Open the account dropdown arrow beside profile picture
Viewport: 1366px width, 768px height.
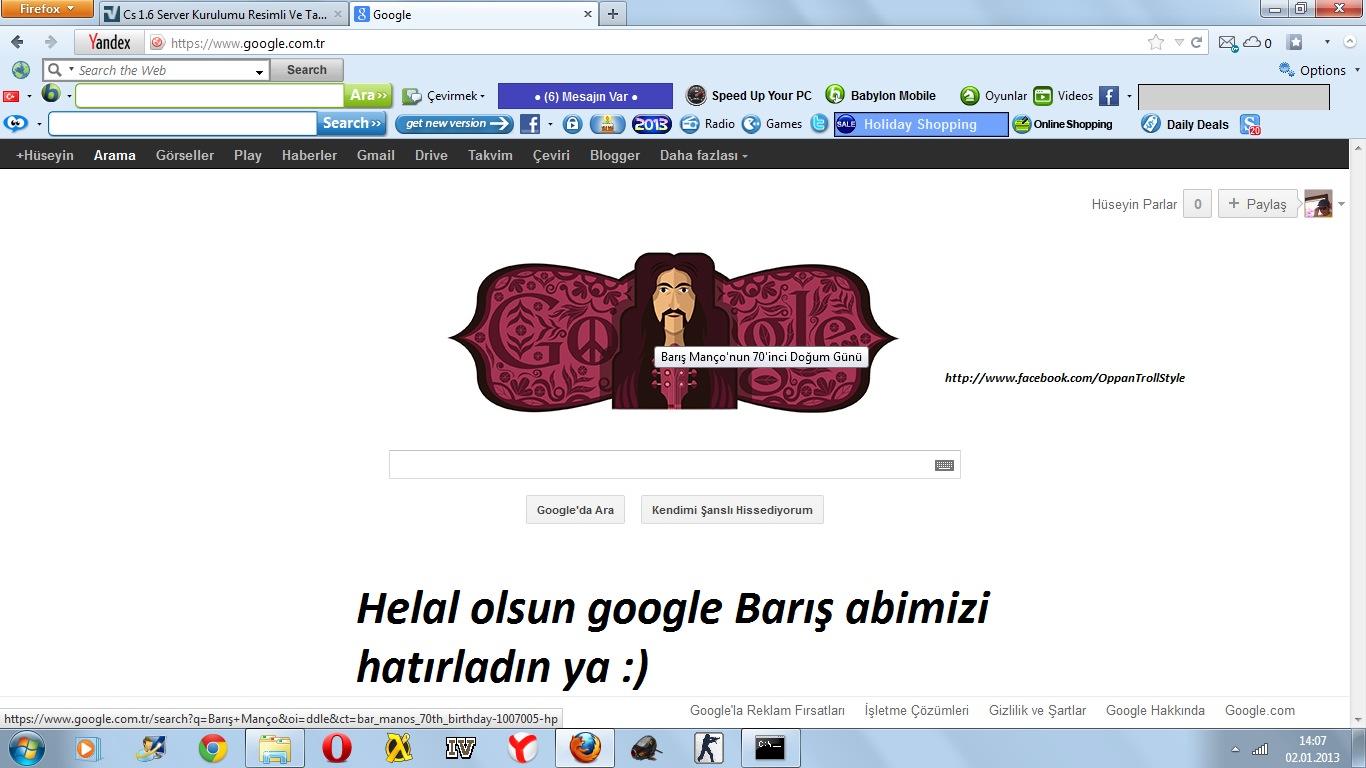pos(1341,204)
